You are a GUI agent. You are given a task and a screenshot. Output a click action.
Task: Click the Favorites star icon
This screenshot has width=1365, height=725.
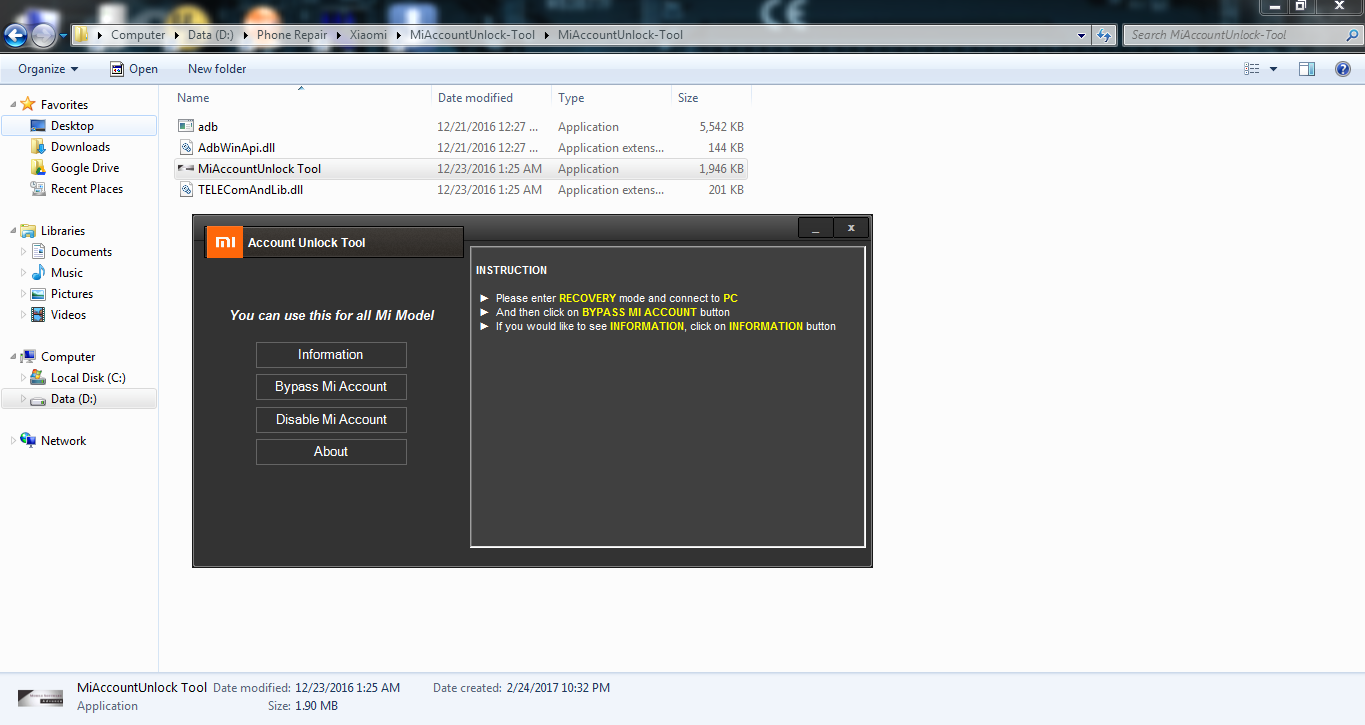click(x=28, y=105)
